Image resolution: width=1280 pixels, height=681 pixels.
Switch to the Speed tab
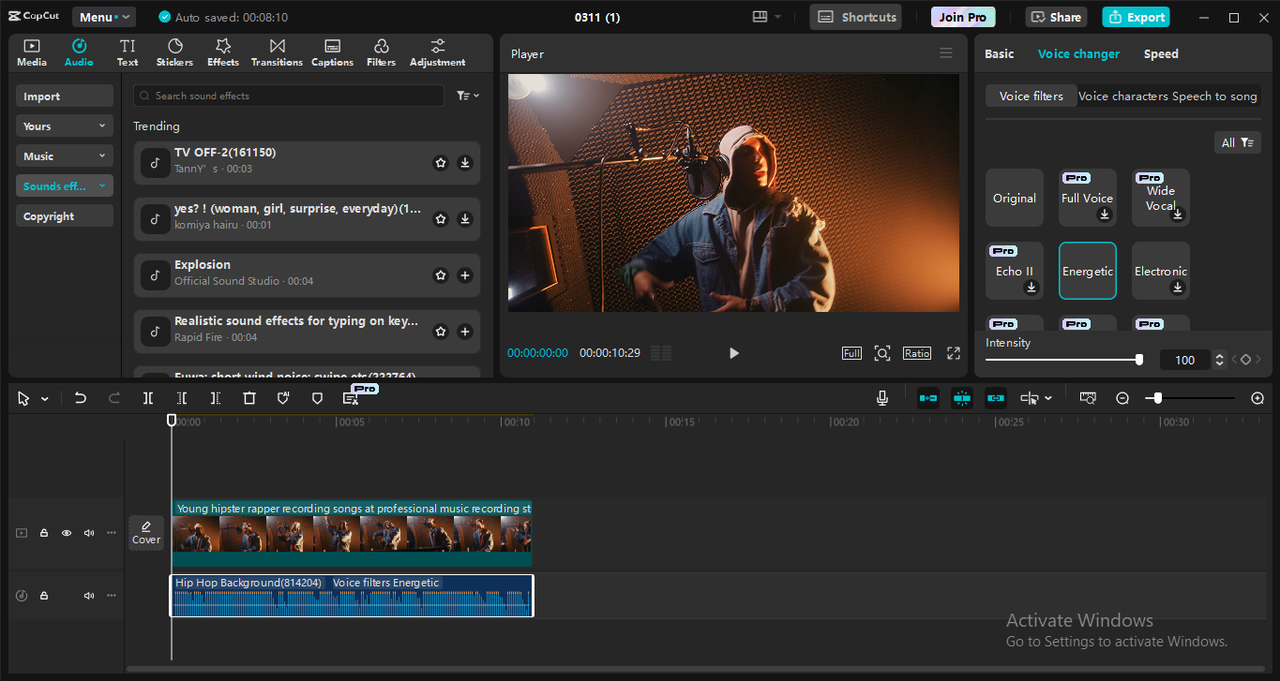[x=1161, y=54]
